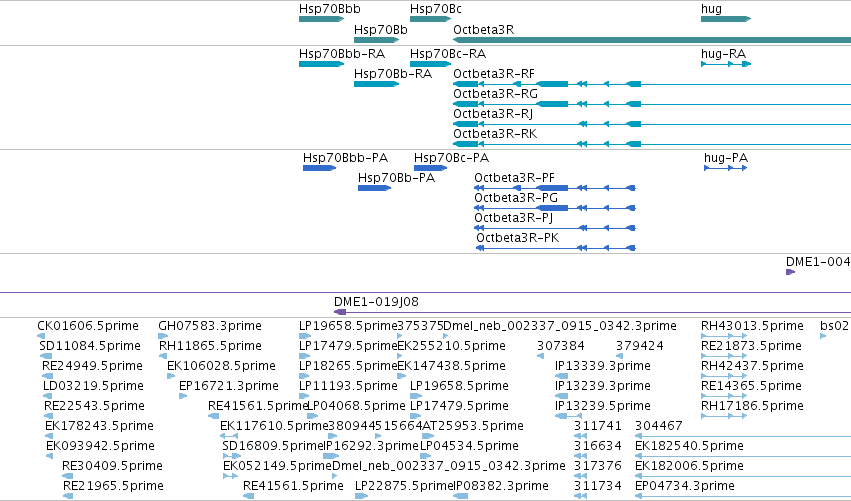Click transcript Hsp70Bb-RA label
Image resolution: width=851 pixels, height=501 pixels.
[393, 74]
